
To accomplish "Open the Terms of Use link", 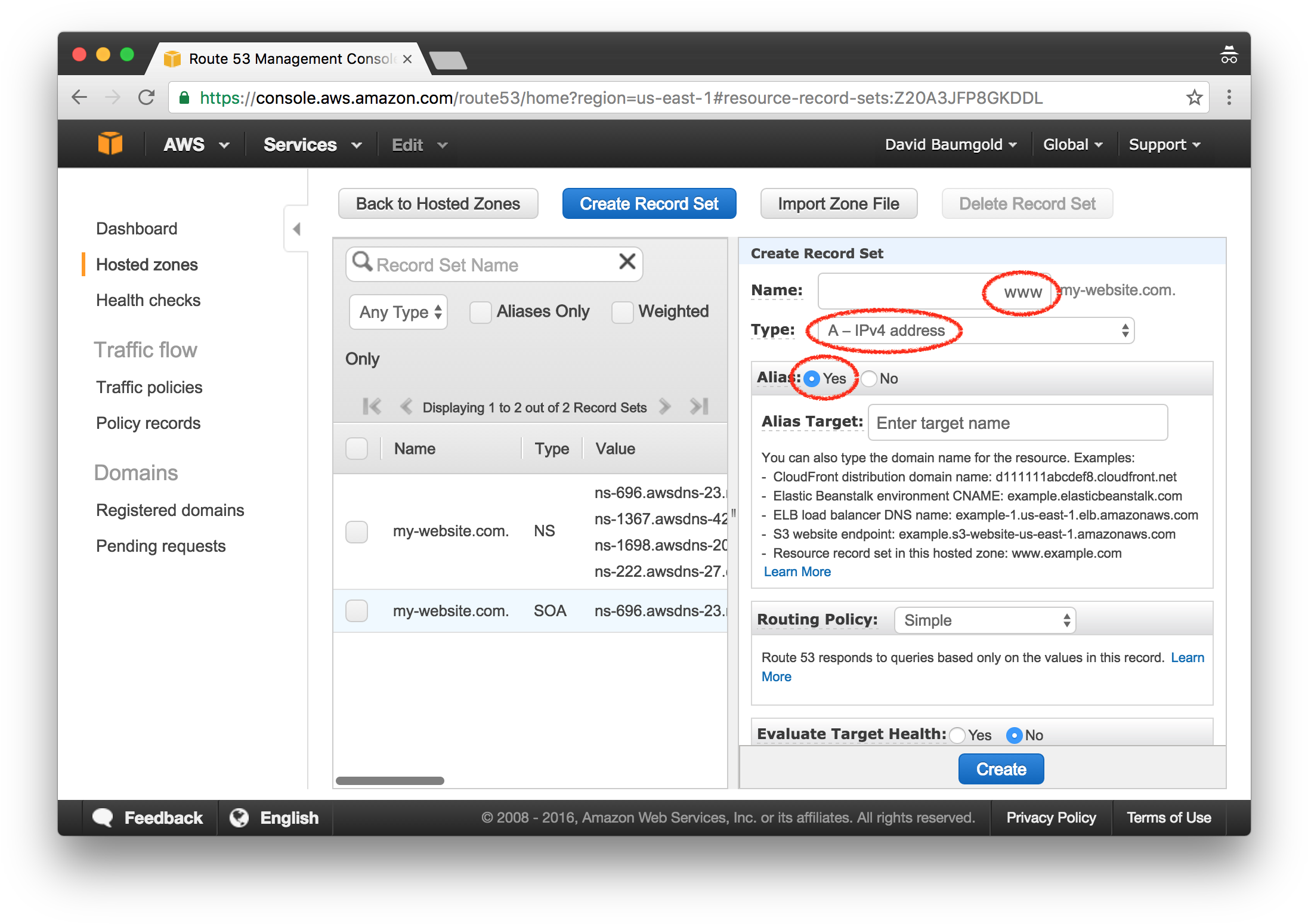I will (1168, 817).
